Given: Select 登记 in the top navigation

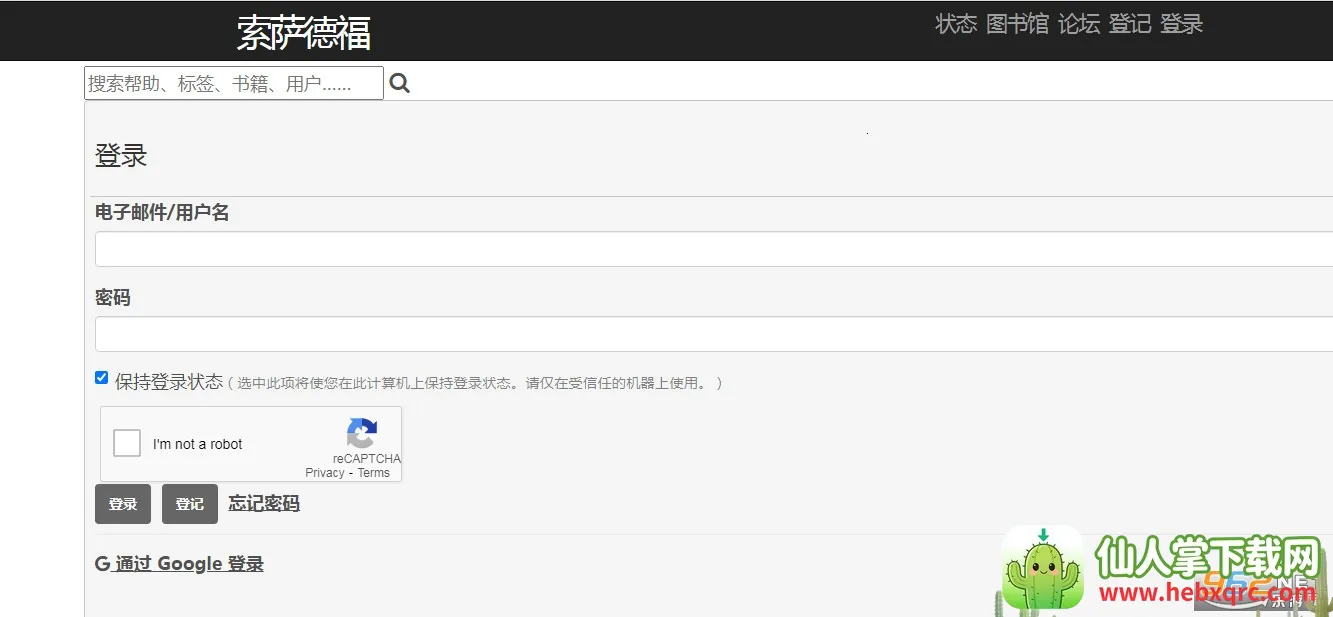Looking at the screenshot, I should click(x=1130, y=24).
